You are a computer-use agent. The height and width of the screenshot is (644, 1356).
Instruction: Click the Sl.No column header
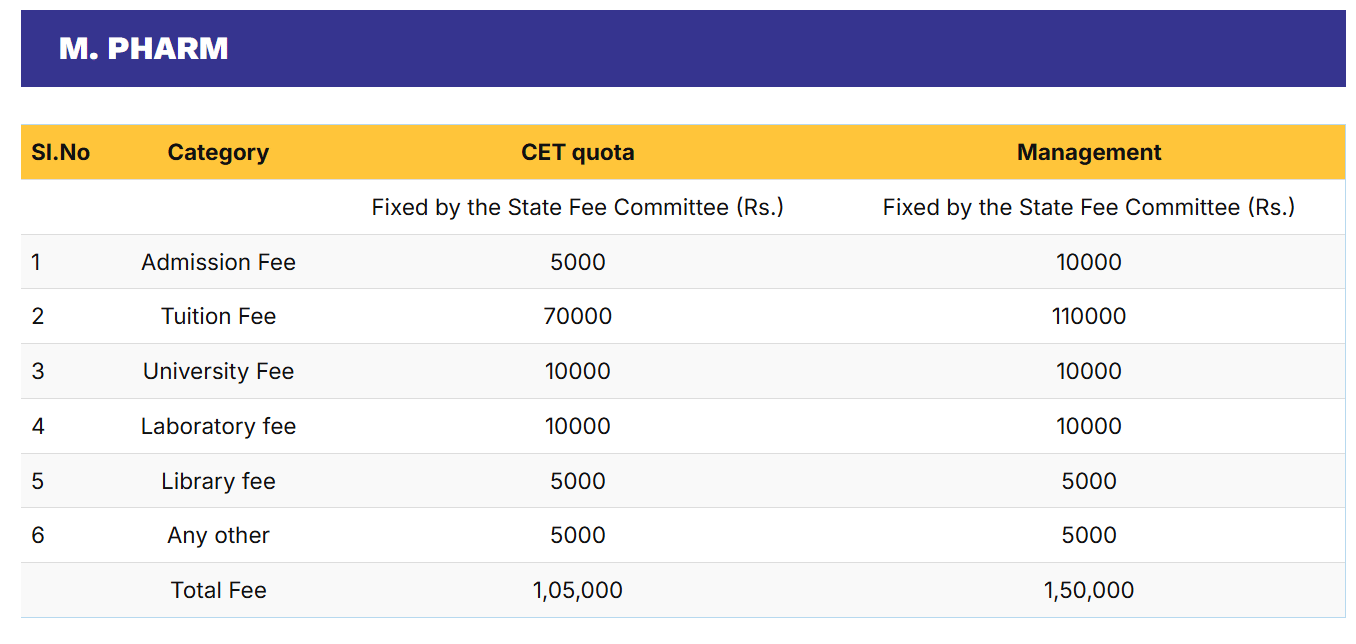61,152
